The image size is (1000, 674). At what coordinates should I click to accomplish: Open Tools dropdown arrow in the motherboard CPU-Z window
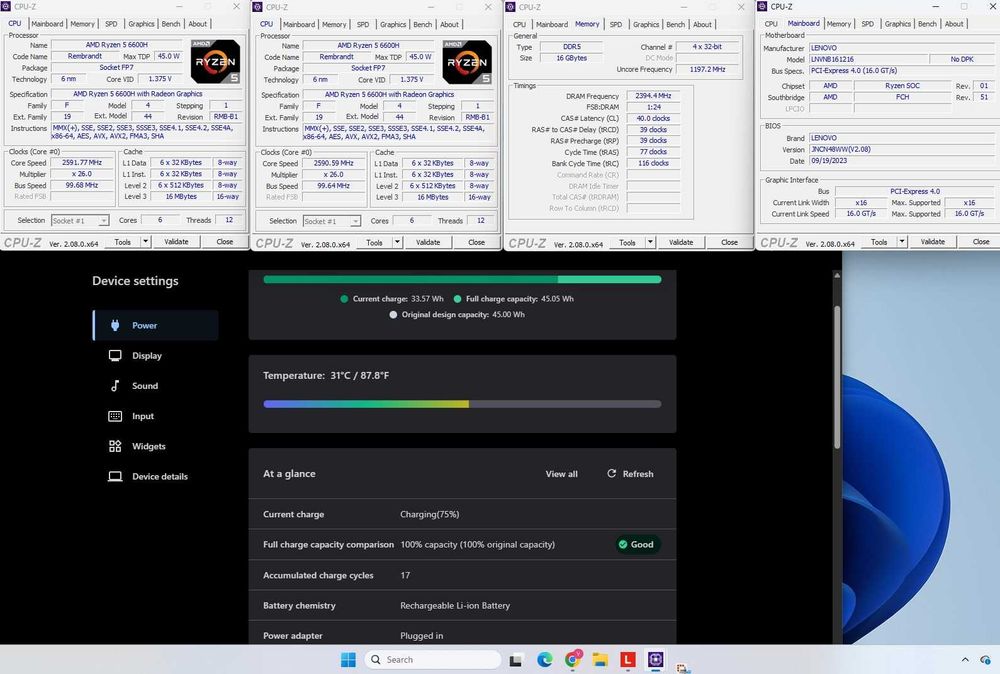pyautogui.click(x=902, y=242)
